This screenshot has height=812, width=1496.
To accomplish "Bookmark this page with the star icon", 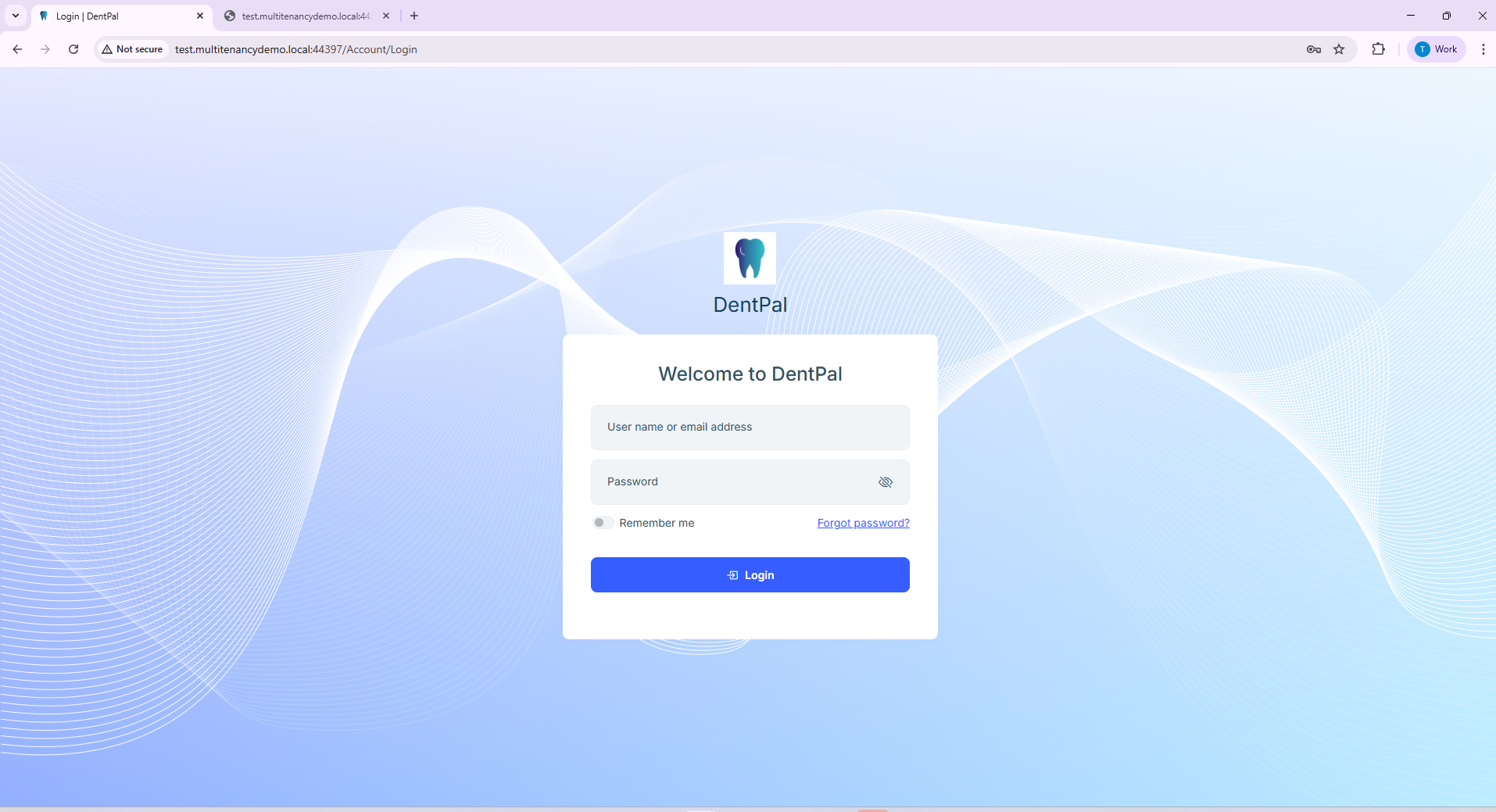I will (x=1339, y=49).
